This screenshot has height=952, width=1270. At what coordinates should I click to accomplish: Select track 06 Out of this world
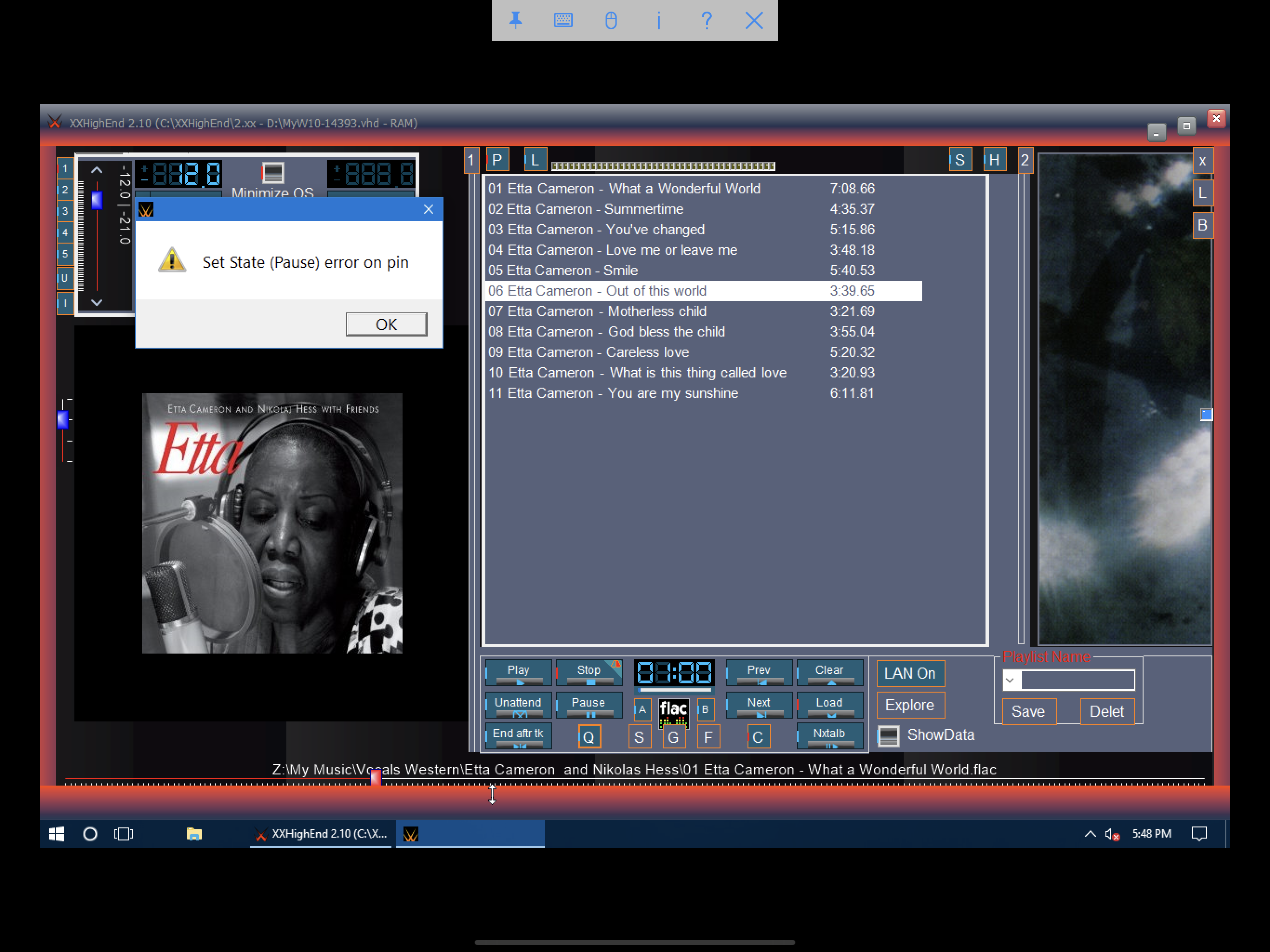coord(704,291)
